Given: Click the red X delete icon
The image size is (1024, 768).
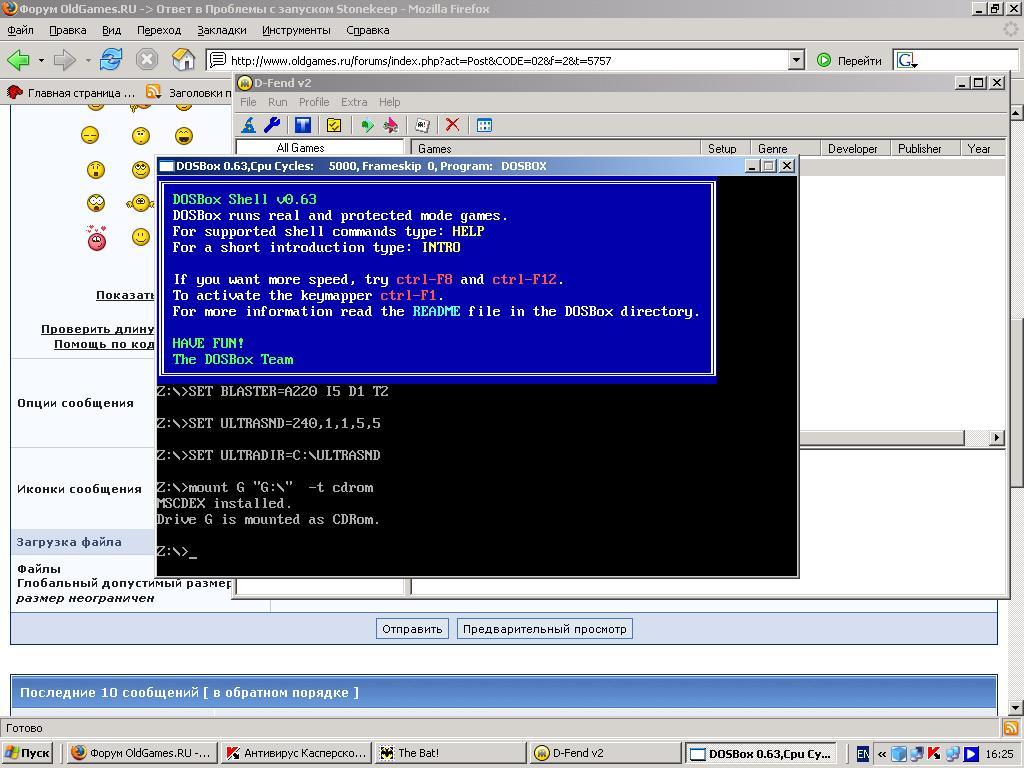Looking at the screenshot, I should coord(452,125).
